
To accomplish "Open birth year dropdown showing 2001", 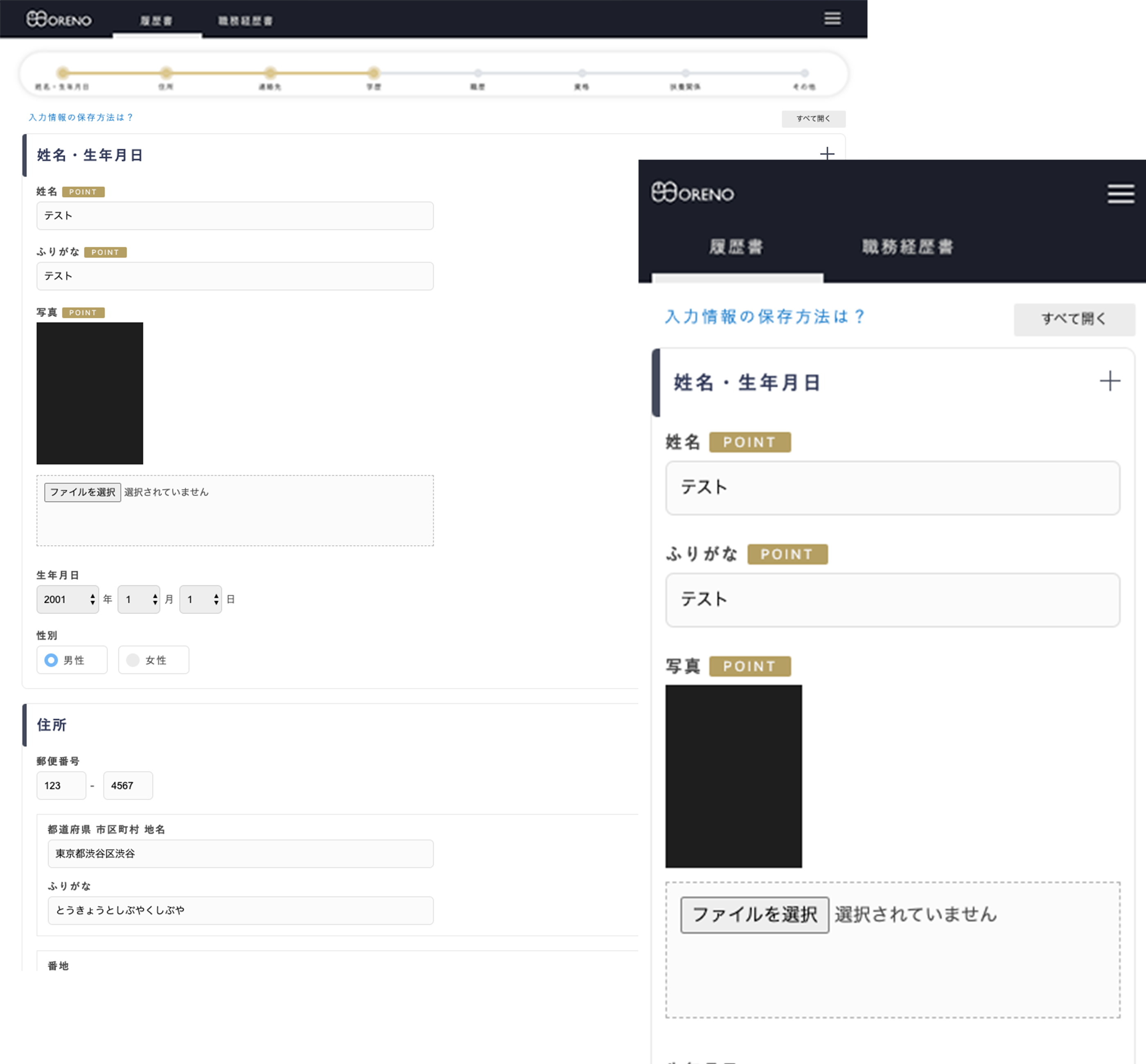I will (68, 600).
